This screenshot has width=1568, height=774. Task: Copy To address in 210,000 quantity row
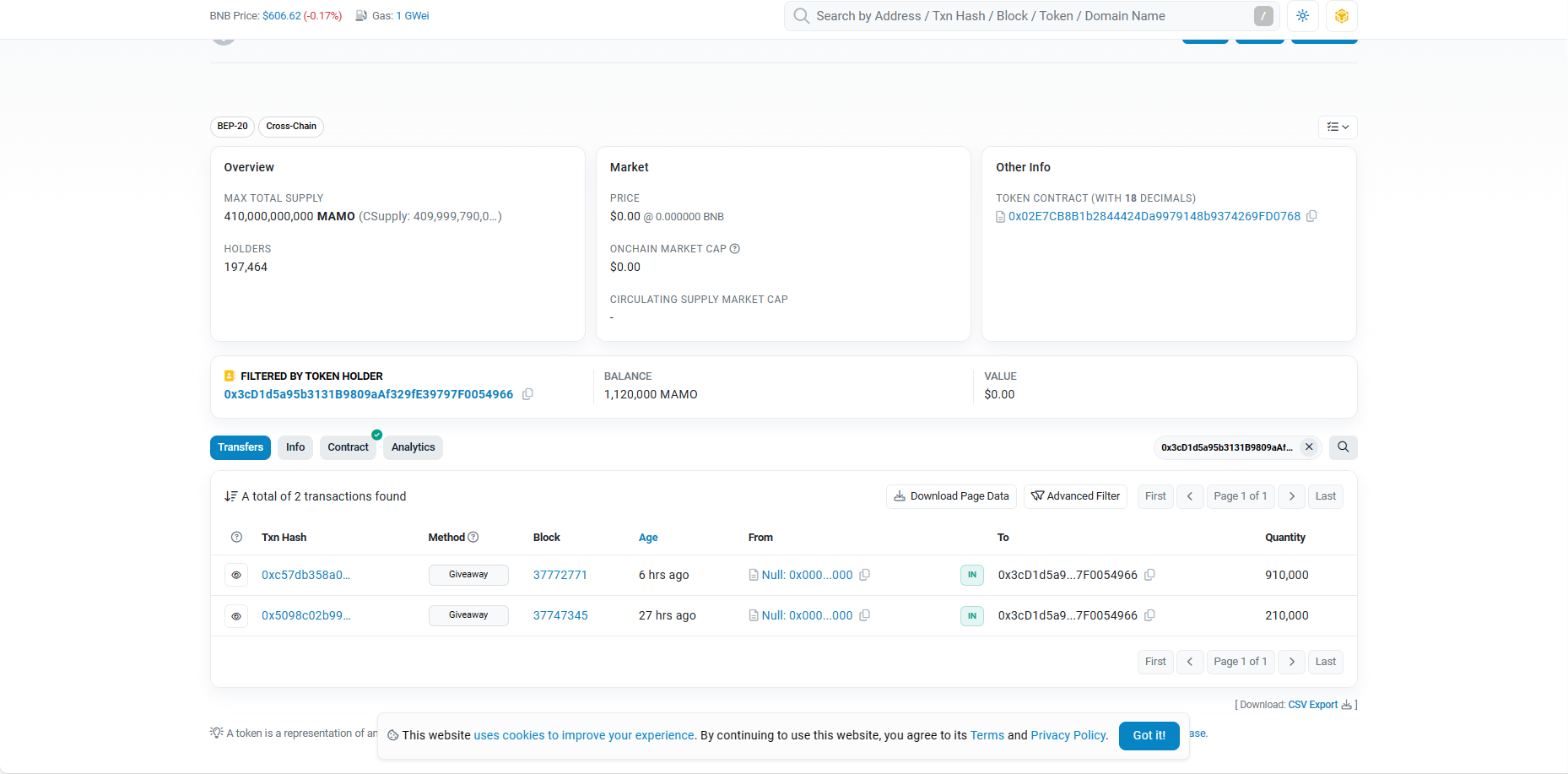1149,616
